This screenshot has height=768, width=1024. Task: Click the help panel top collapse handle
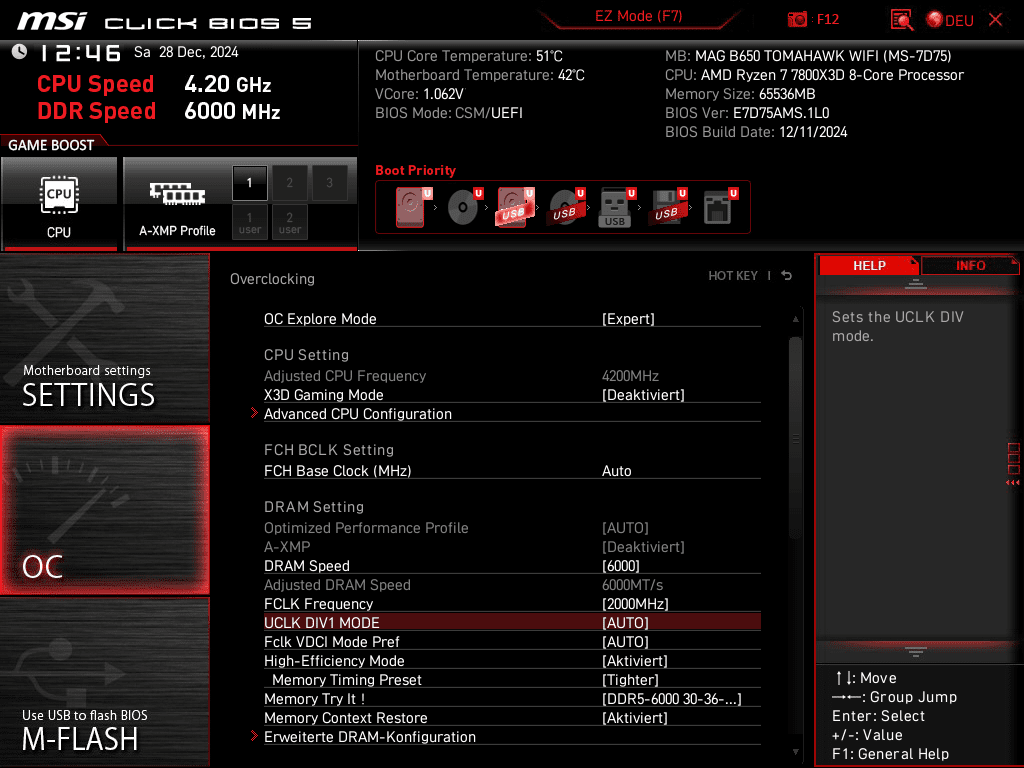pyautogui.click(x=916, y=284)
